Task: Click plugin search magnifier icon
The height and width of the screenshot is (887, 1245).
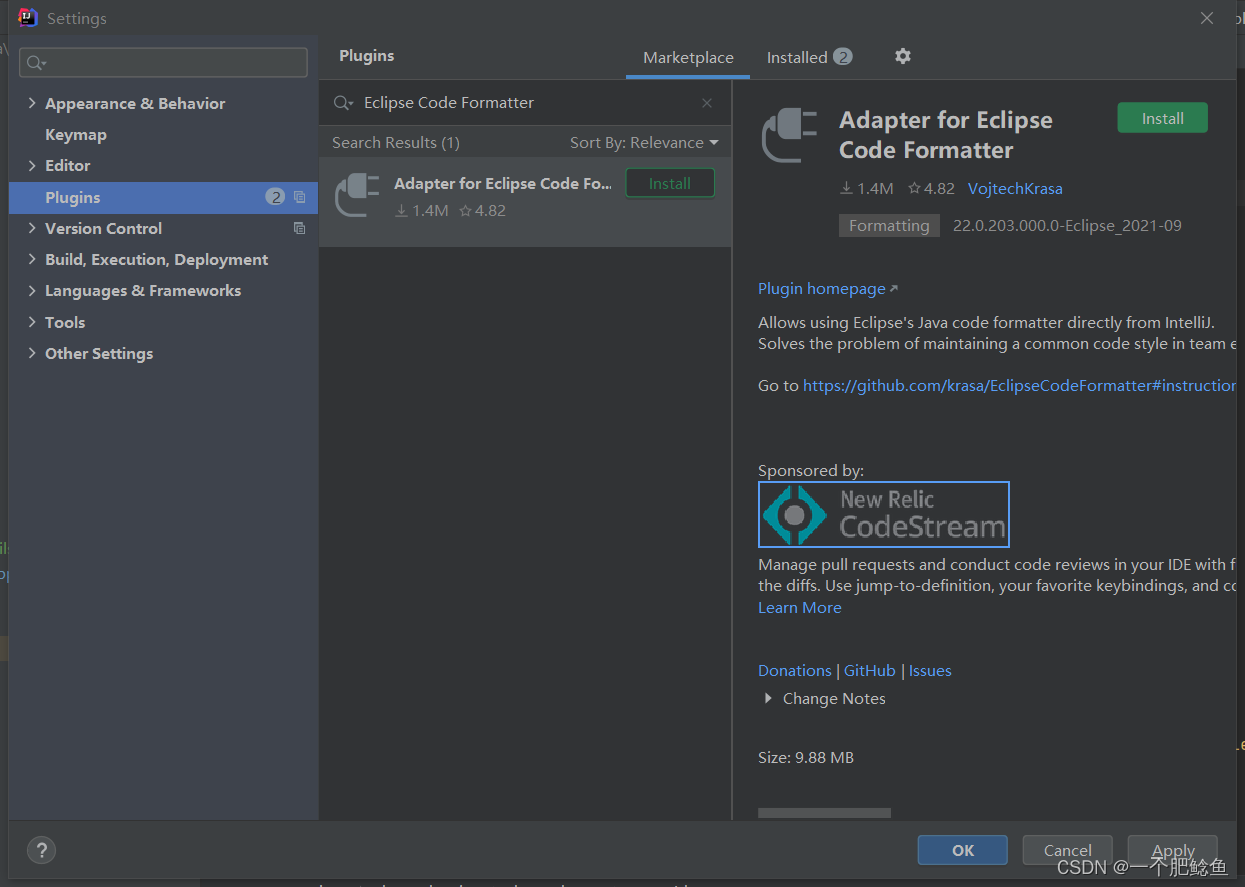Action: pos(343,103)
